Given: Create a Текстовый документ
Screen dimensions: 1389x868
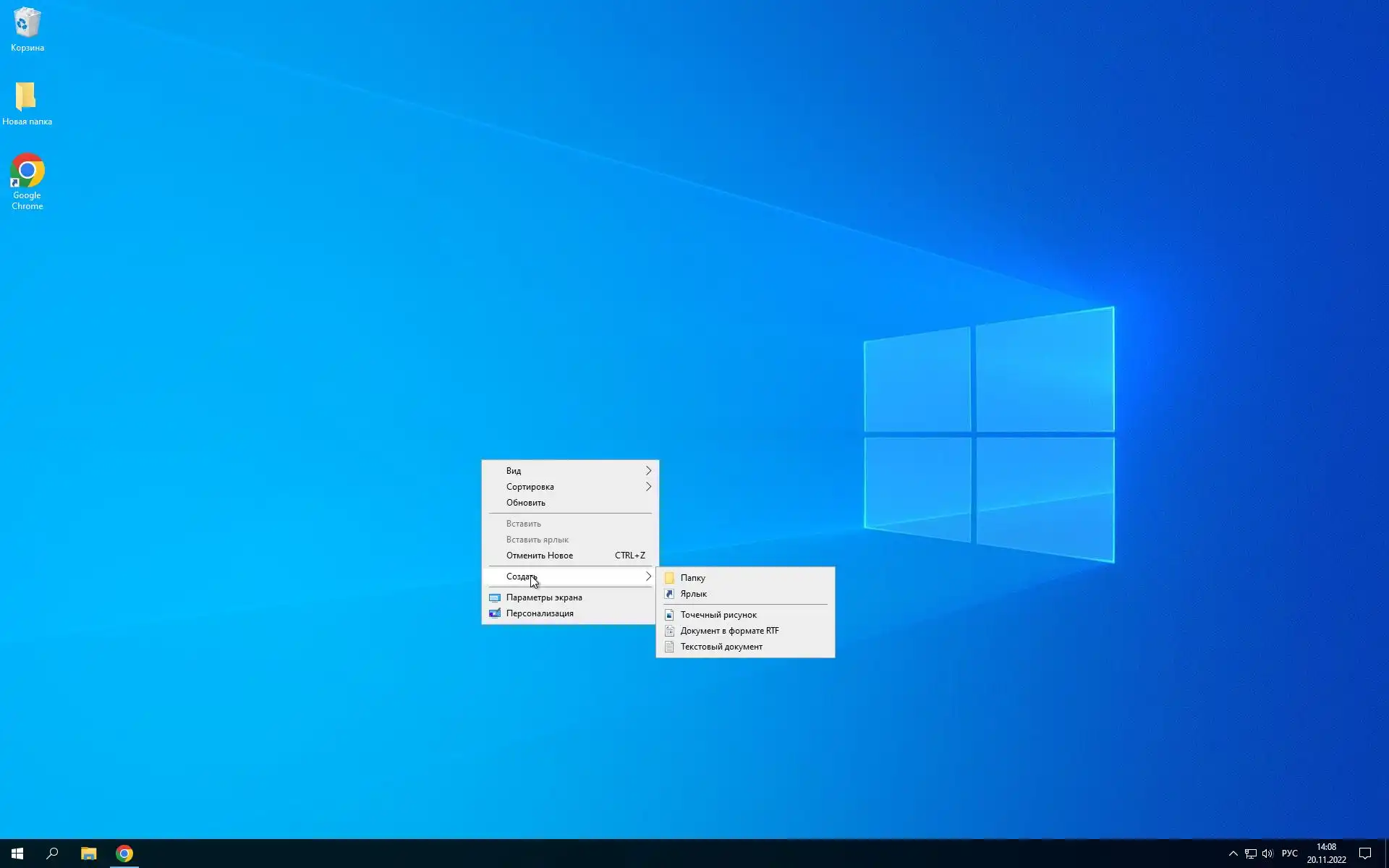Looking at the screenshot, I should tap(721, 647).
